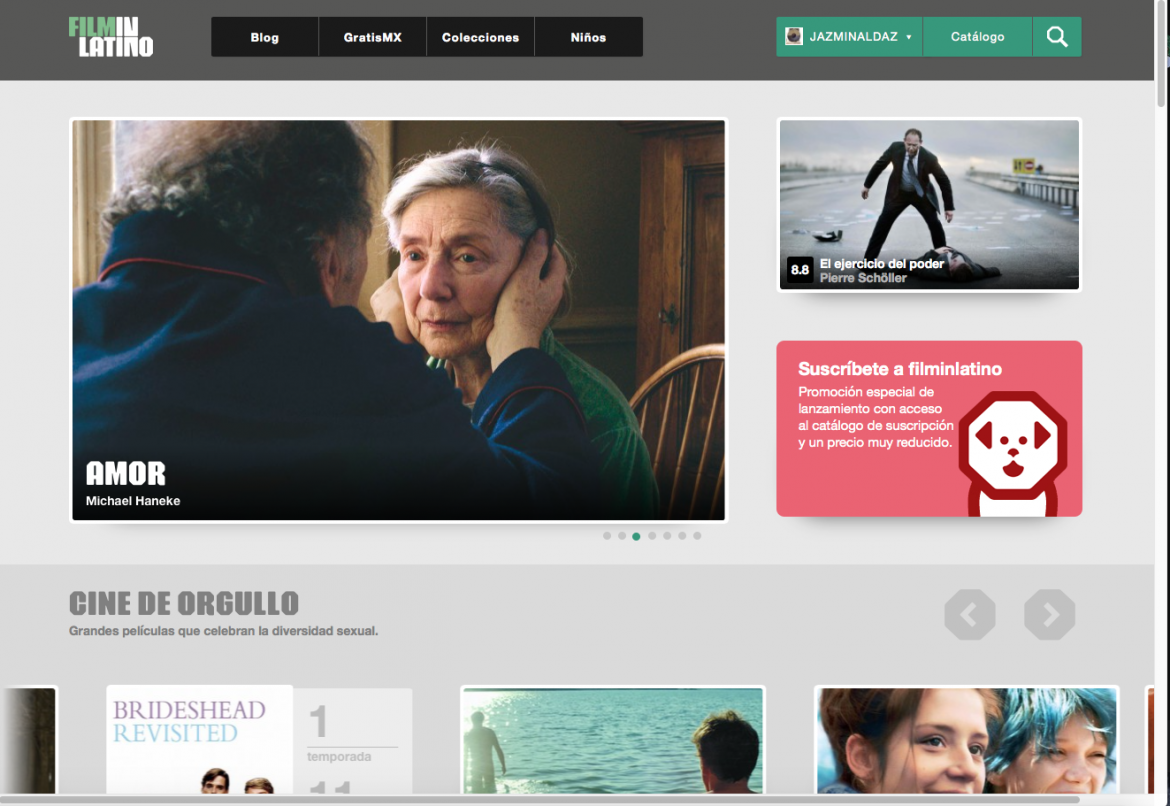Click the red dog mascot icon

(x=1013, y=453)
